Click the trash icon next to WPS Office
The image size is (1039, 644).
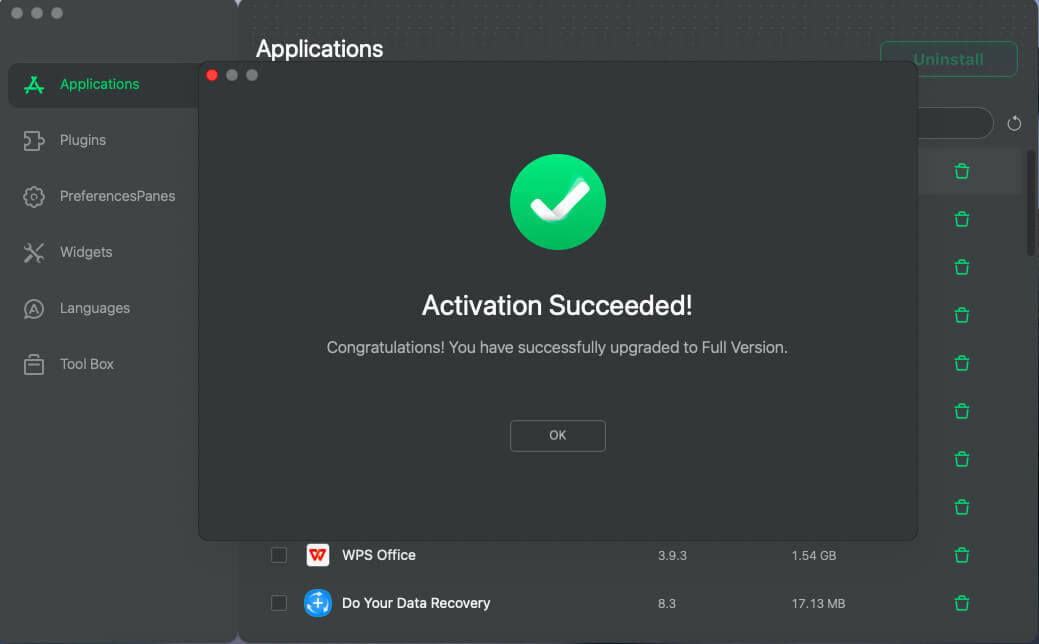pos(961,555)
